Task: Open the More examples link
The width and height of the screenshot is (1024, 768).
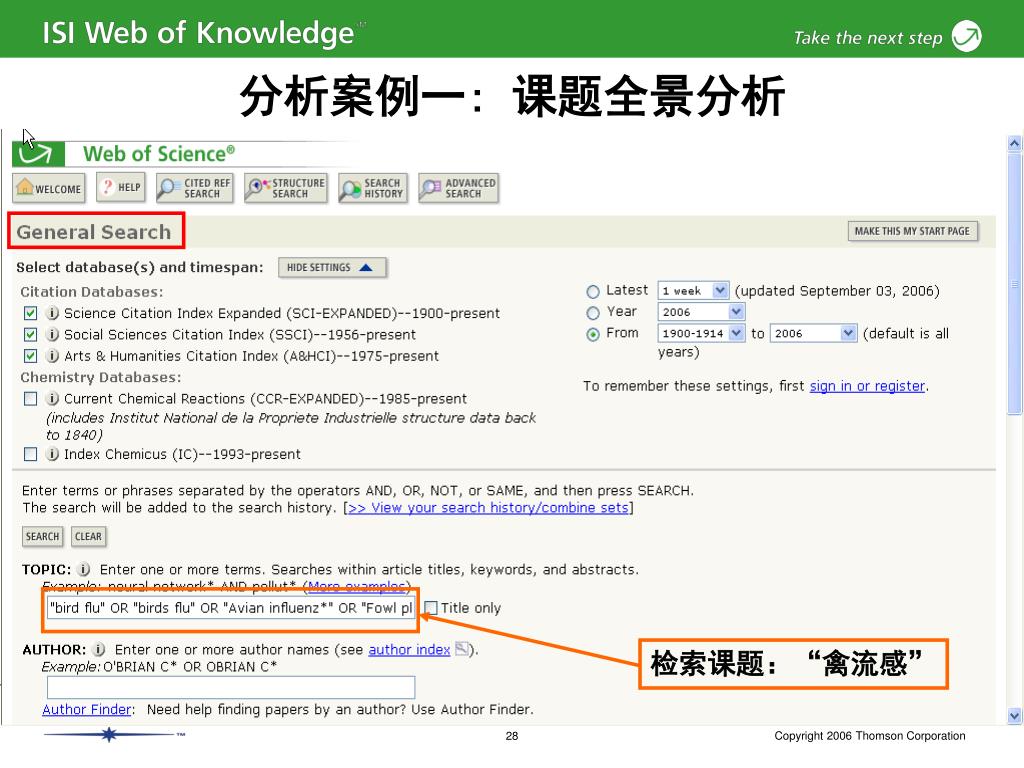Action: tap(358, 586)
